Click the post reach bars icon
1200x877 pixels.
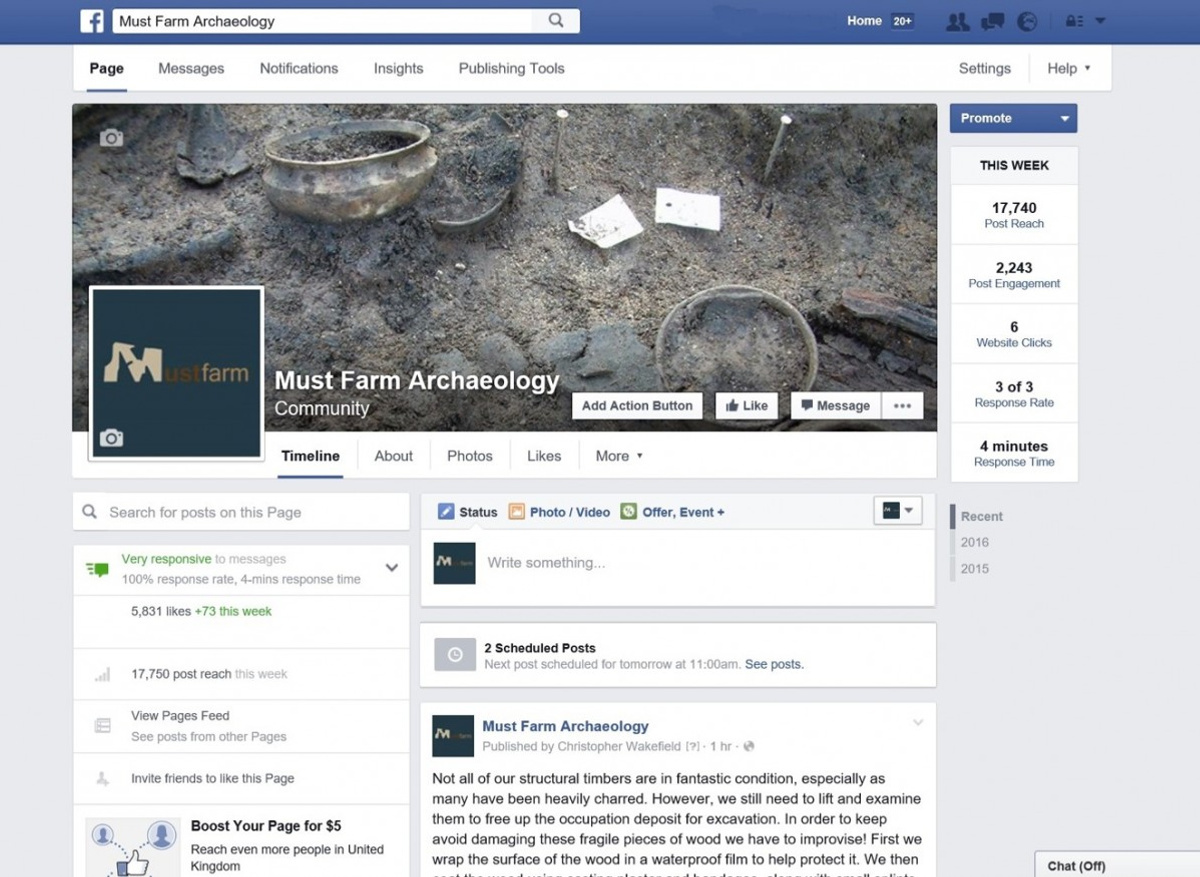[102, 675]
